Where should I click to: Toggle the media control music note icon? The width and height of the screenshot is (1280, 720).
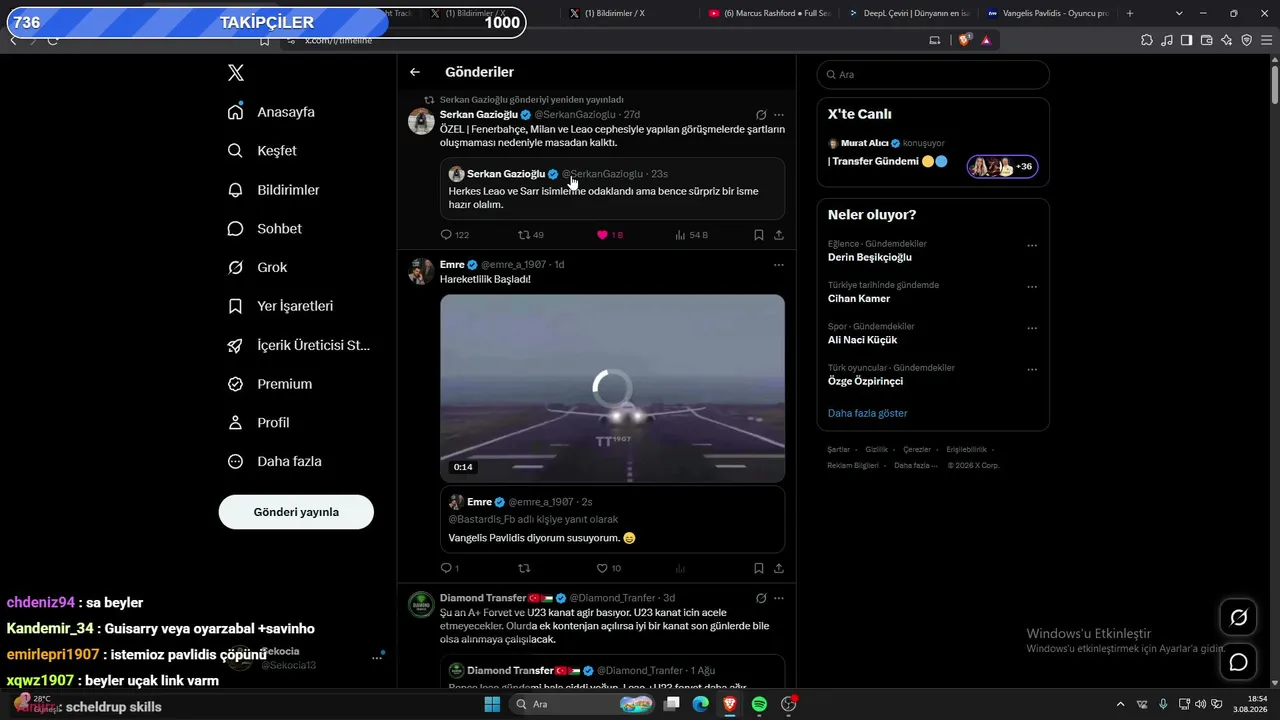(1167, 40)
